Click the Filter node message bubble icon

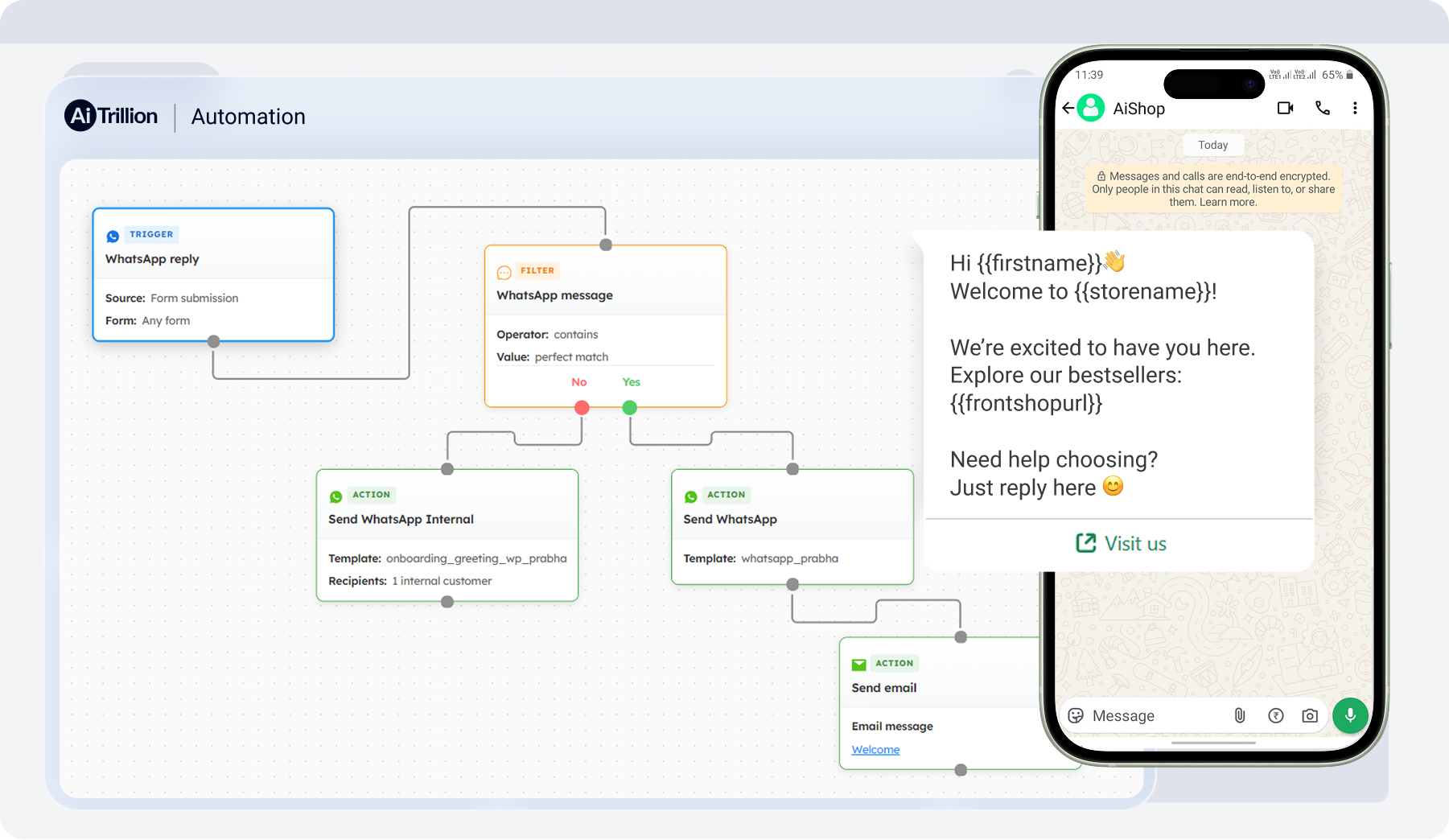(504, 272)
